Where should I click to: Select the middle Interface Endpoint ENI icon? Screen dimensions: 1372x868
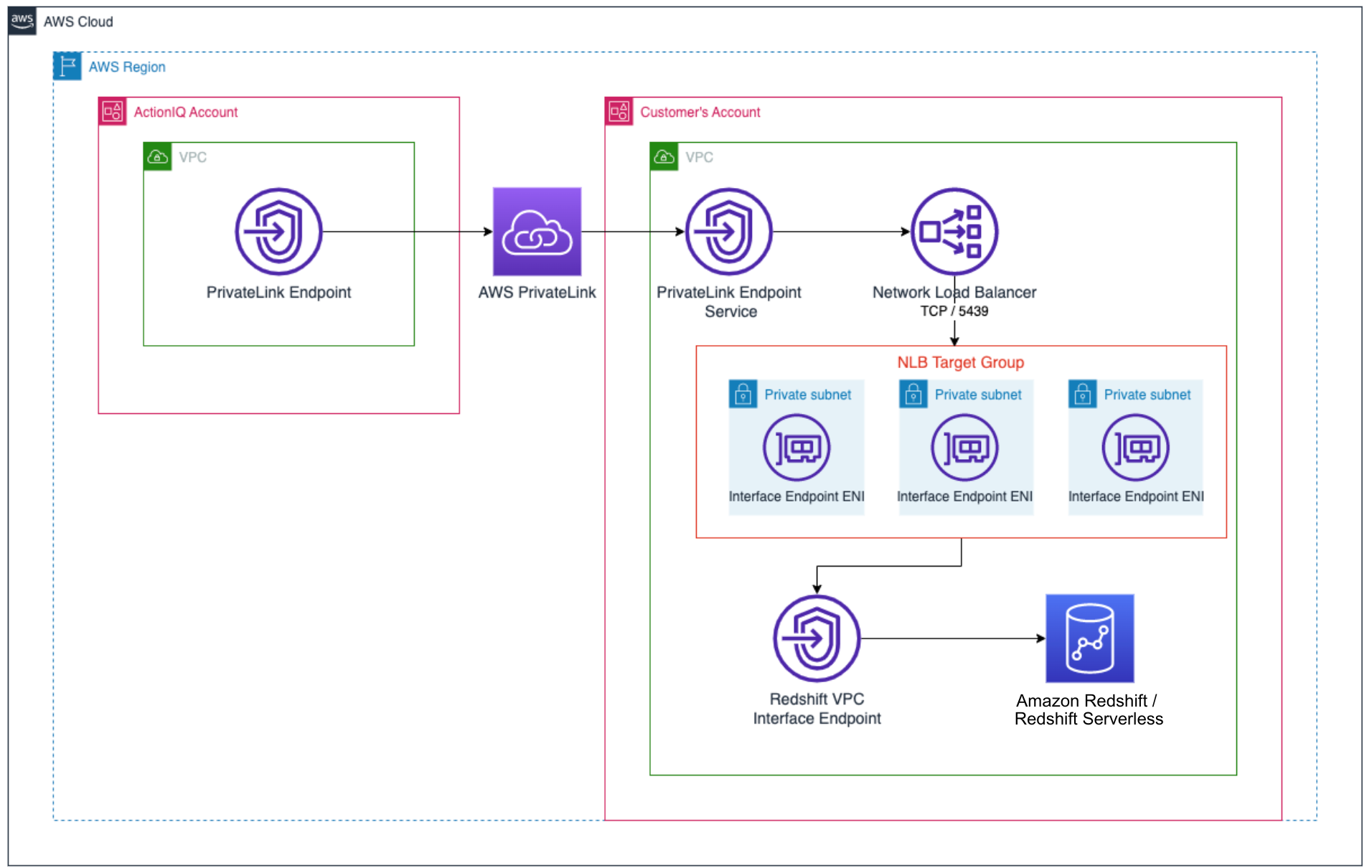pyautogui.click(x=965, y=446)
